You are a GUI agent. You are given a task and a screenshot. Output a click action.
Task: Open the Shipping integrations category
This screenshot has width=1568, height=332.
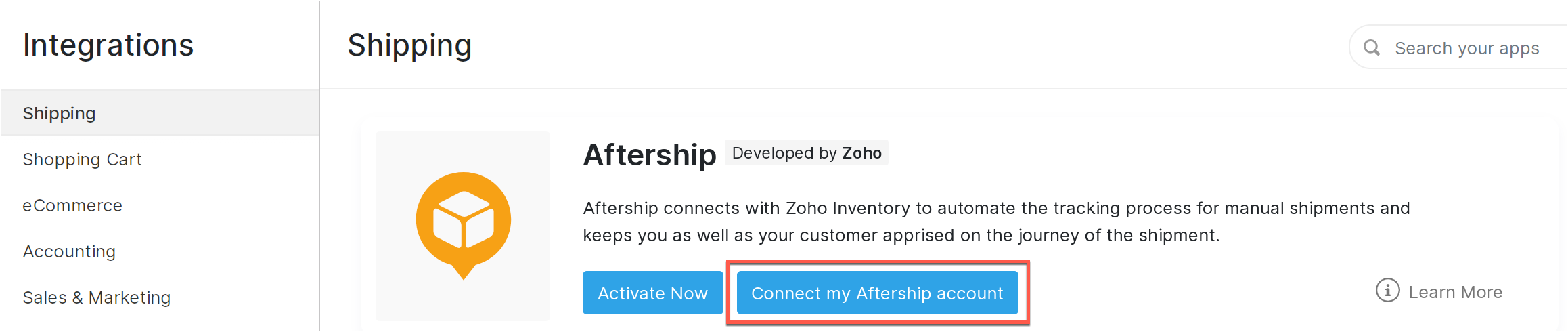[x=60, y=113]
